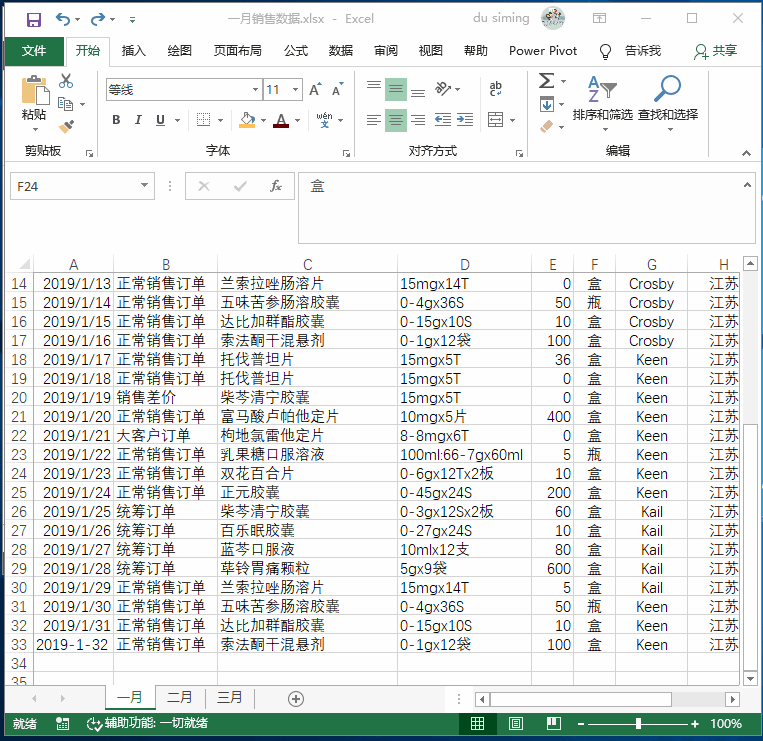Click the AutoSum sigma icon
The height and width of the screenshot is (741, 763).
point(546,81)
